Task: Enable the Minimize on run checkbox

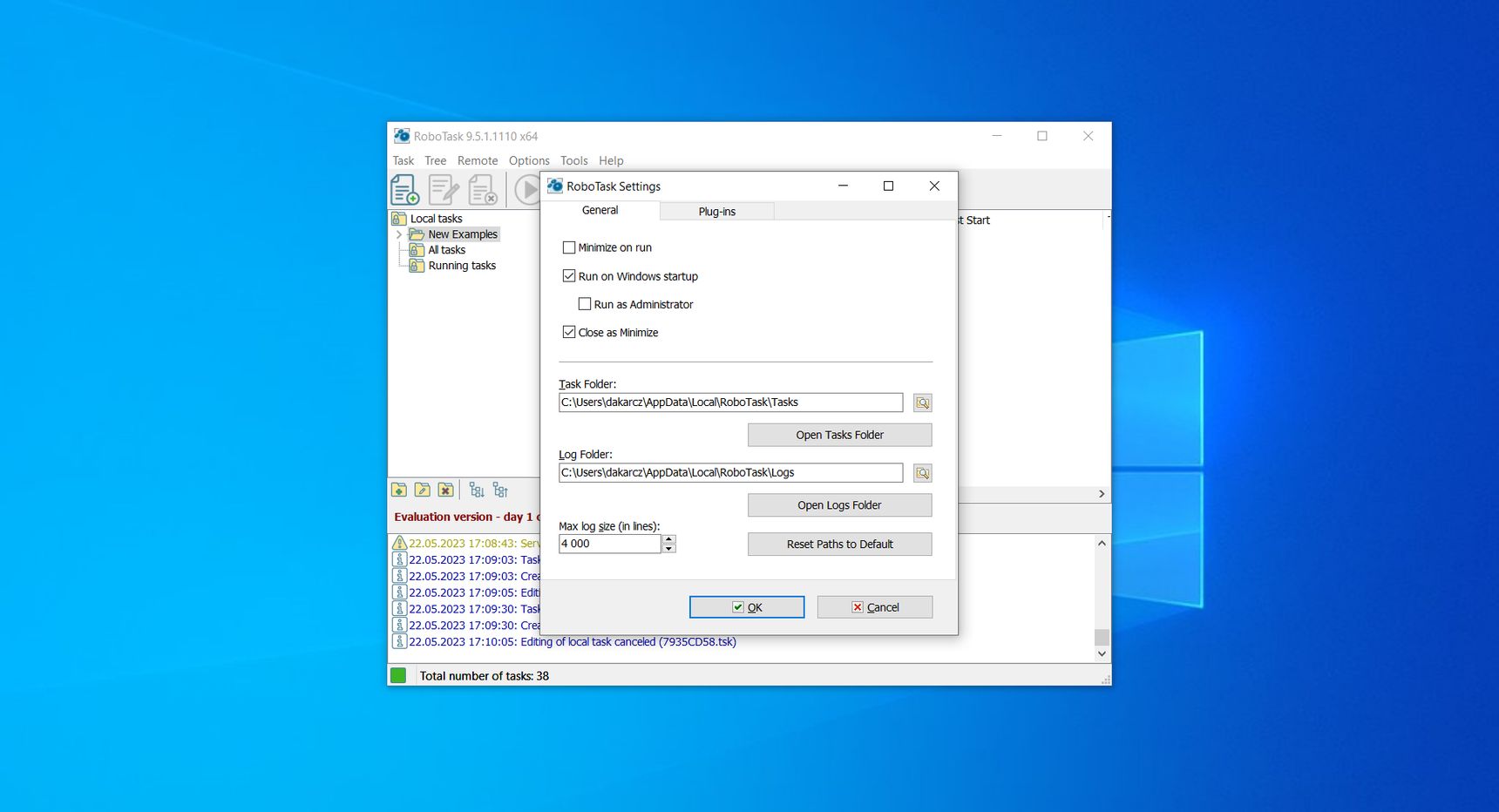Action: pos(569,247)
